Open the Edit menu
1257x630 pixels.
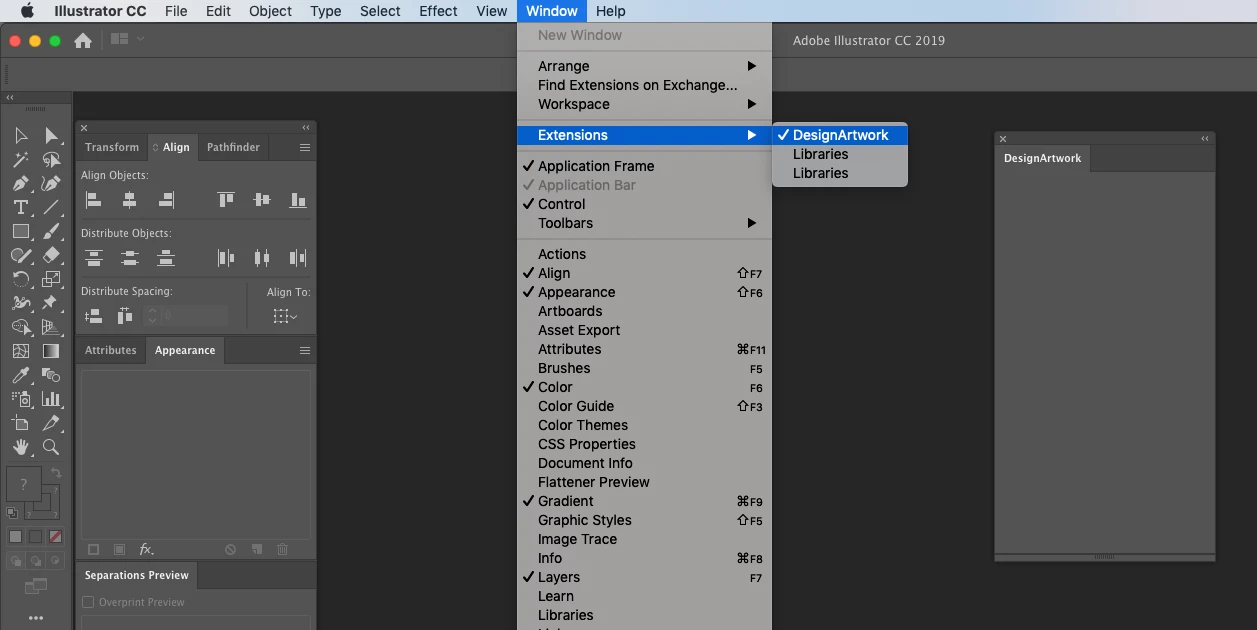pyautogui.click(x=218, y=11)
